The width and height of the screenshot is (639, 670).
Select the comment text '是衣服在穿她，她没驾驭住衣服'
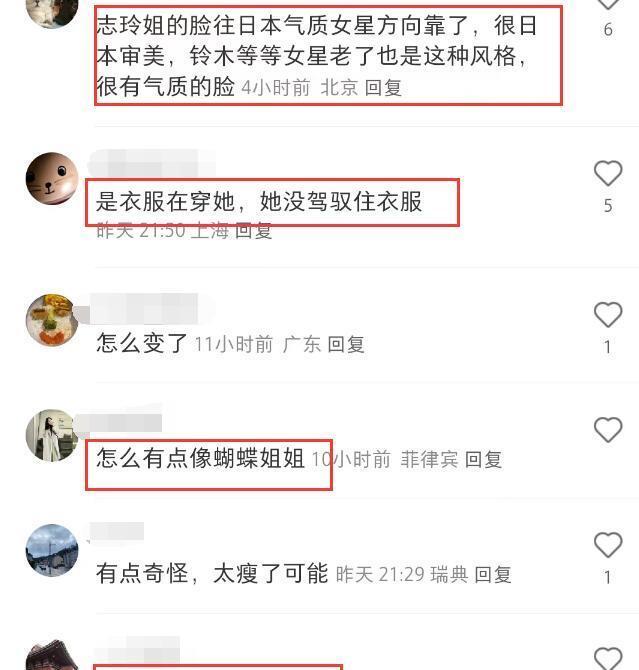click(259, 202)
